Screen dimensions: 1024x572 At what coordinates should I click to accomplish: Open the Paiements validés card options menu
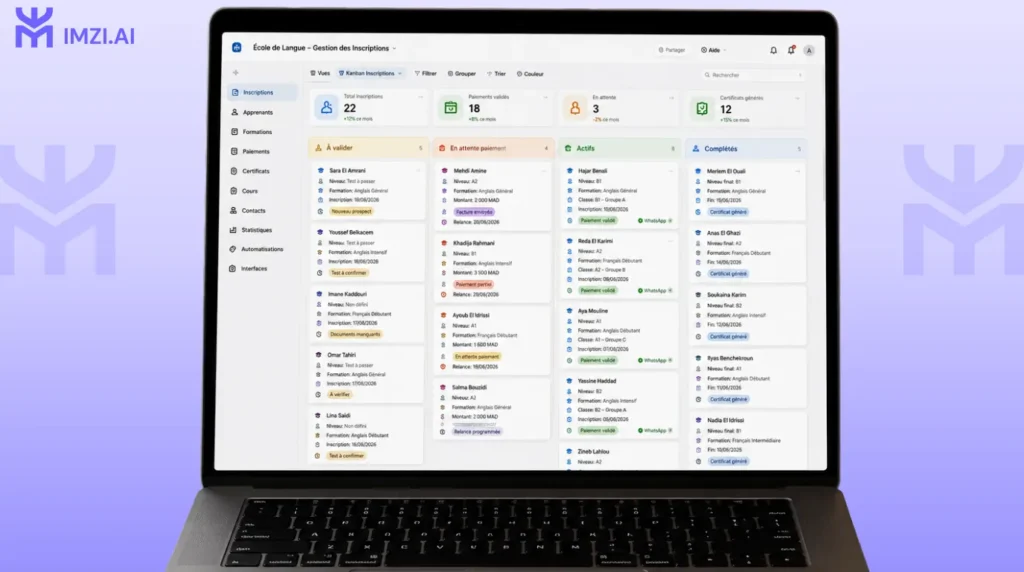pyautogui.click(x=545, y=97)
